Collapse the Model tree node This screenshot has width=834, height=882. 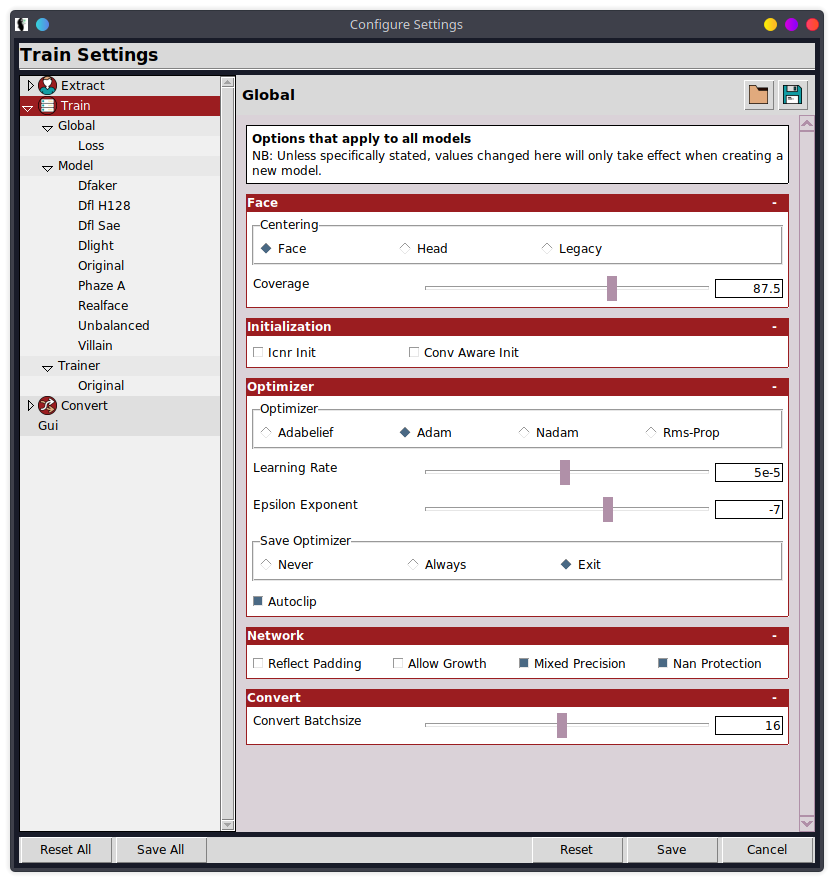(x=47, y=167)
